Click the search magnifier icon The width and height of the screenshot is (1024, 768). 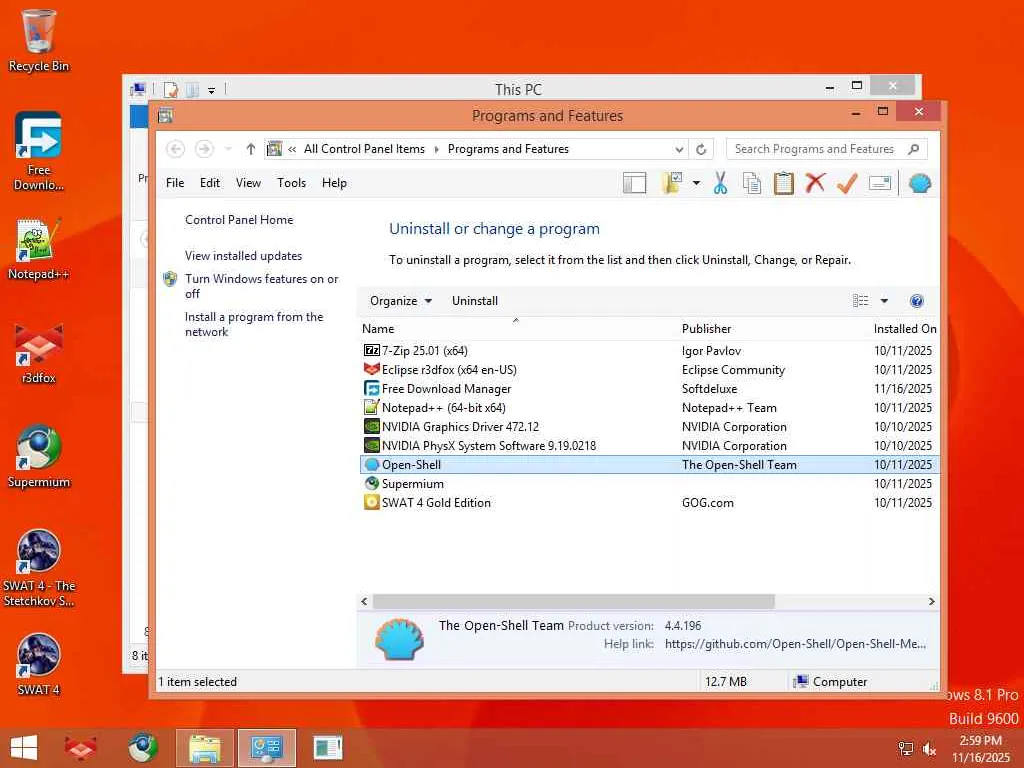914,150
